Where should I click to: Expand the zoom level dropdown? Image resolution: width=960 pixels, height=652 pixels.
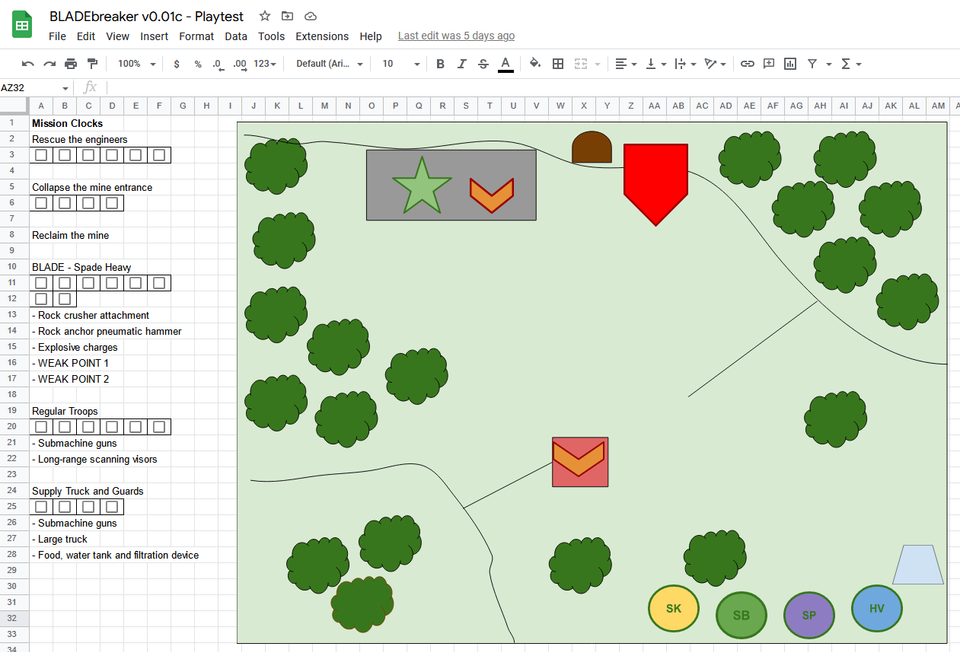133,63
